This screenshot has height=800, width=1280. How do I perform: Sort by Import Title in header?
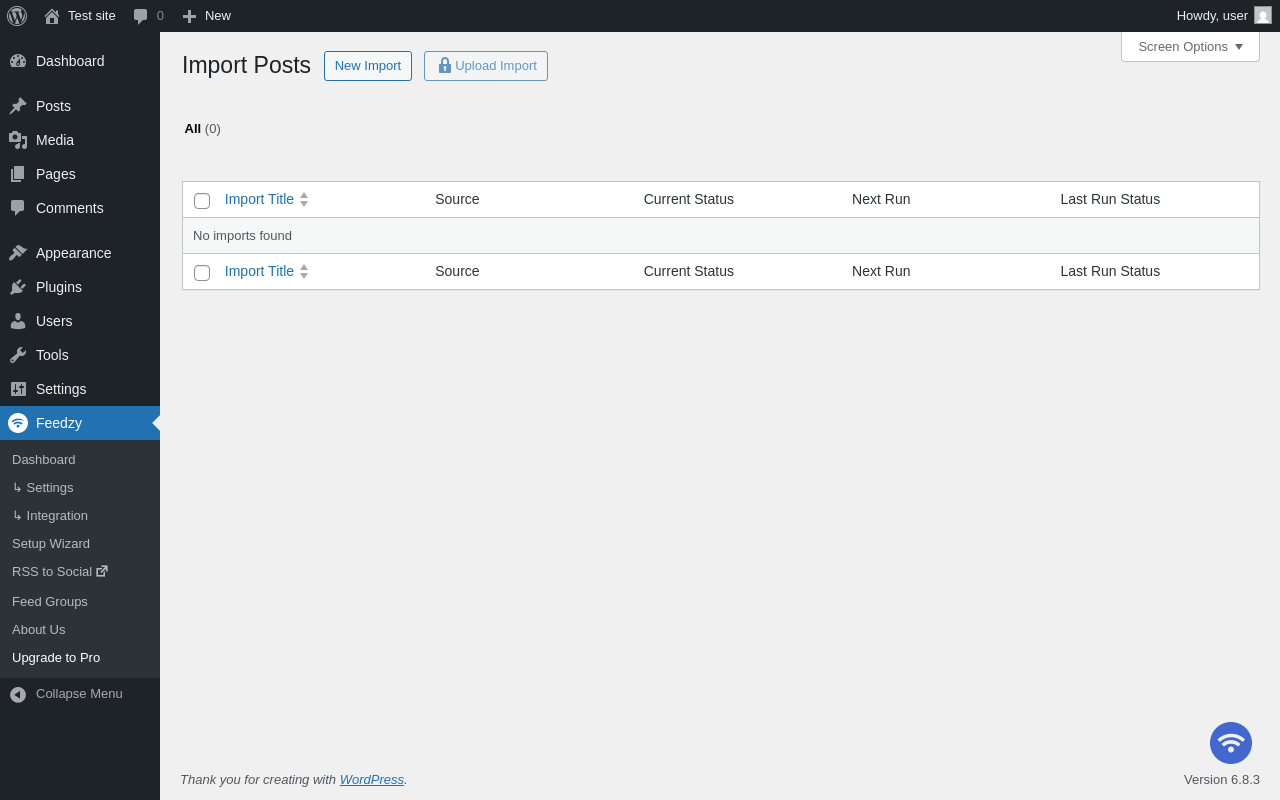[259, 199]
